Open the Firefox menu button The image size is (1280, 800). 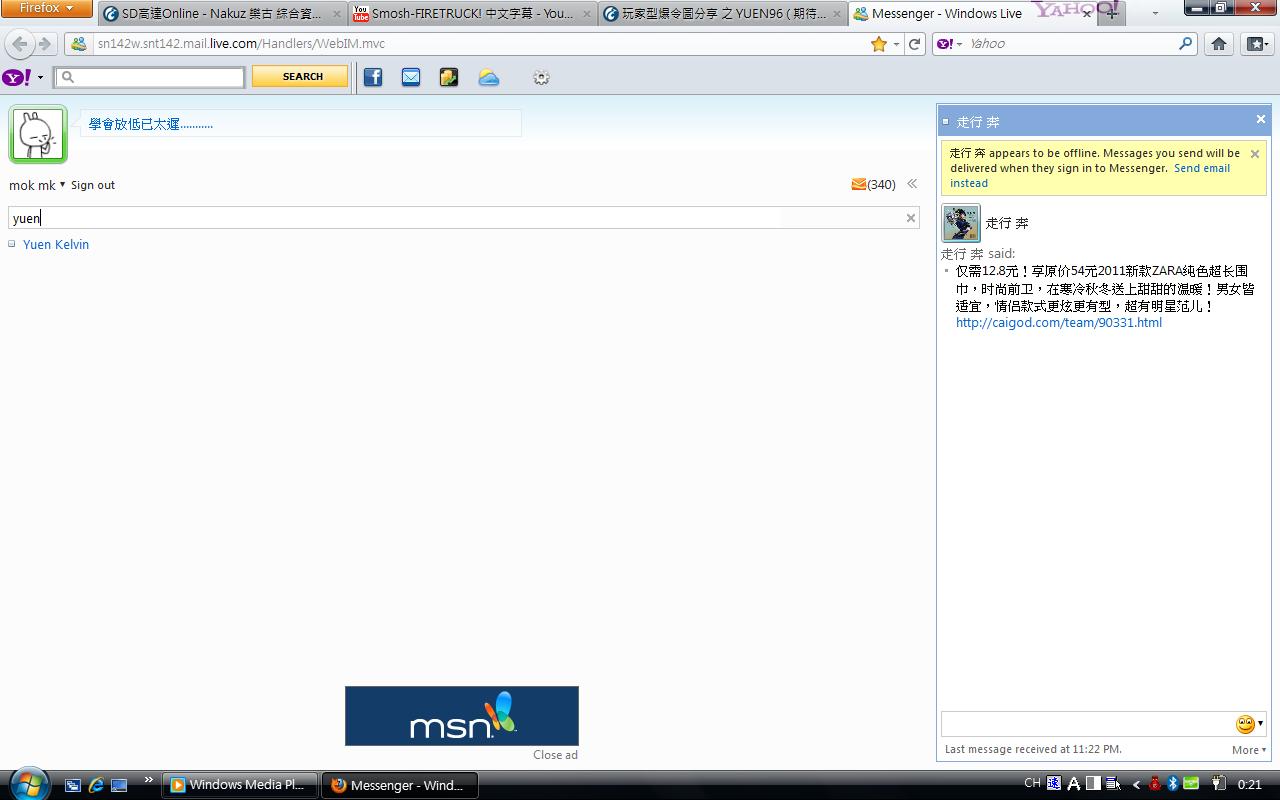46,9
